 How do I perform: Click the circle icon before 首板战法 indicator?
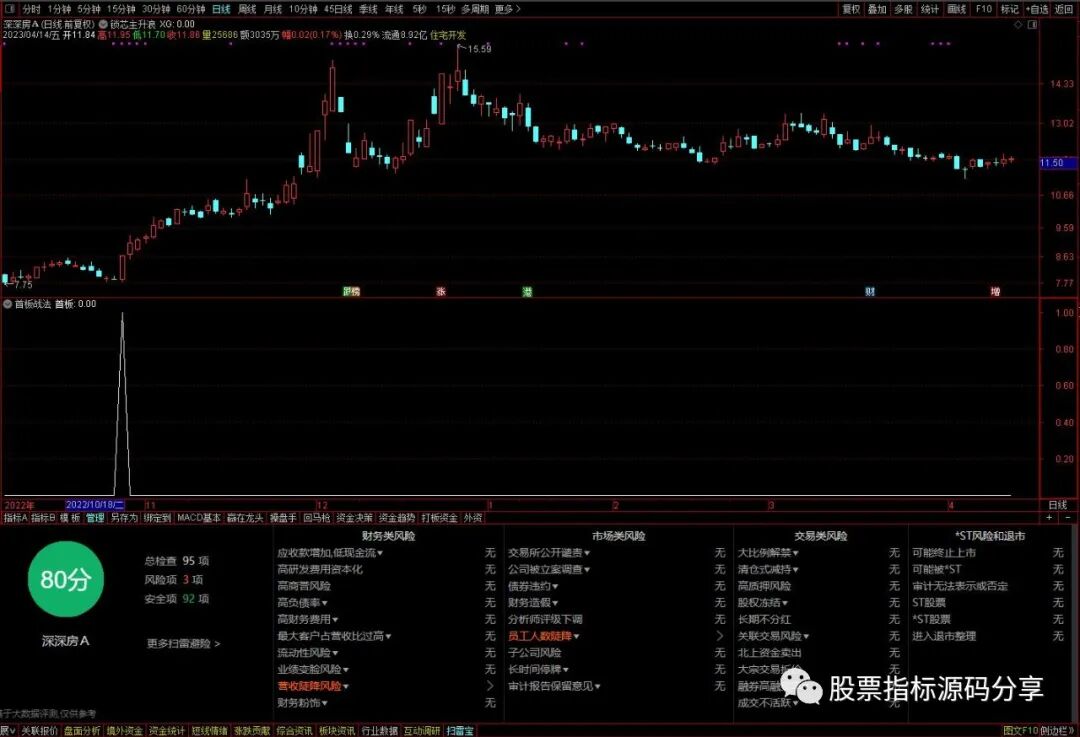[x=8, y=304]
